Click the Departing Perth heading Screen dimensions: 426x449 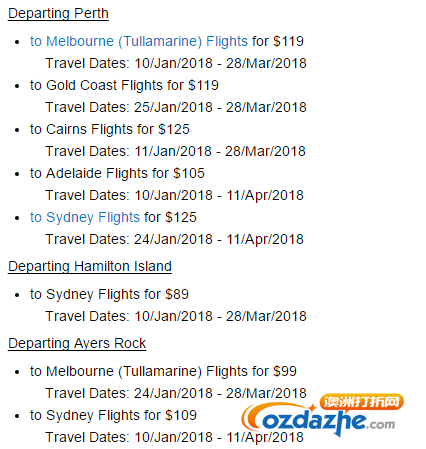pos(58,14)
